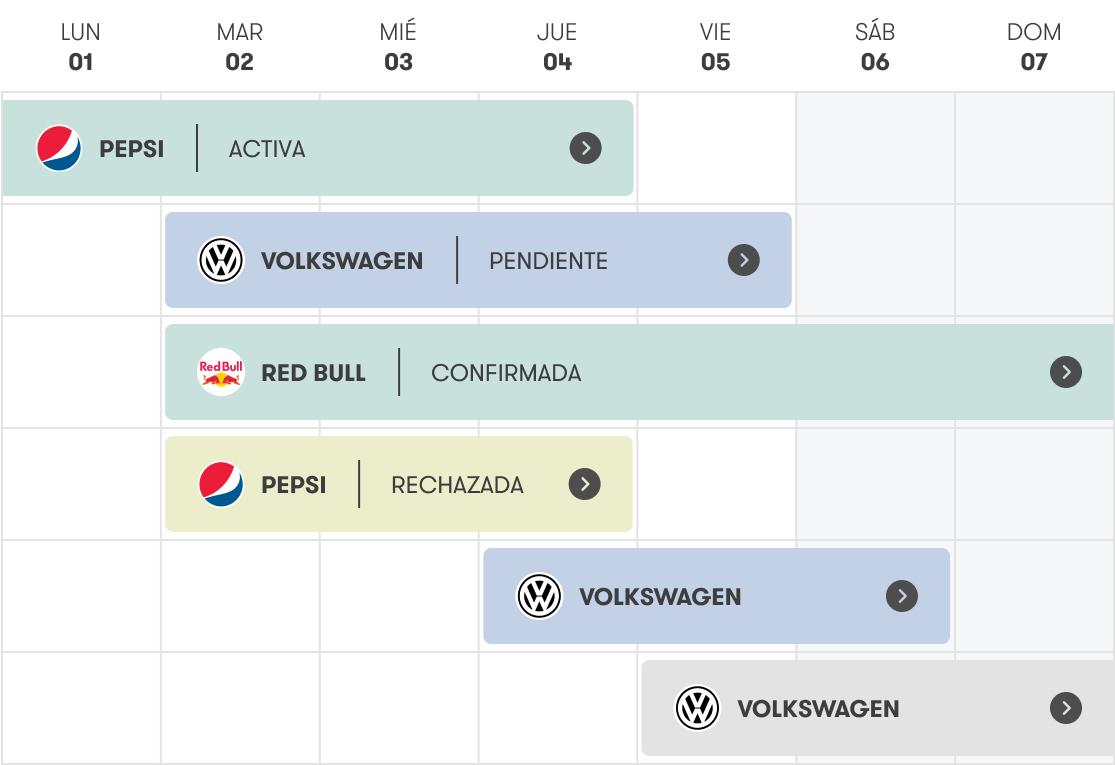
Task: Open the blue Volkswagen bar chevron
Action: coord(902,596)
